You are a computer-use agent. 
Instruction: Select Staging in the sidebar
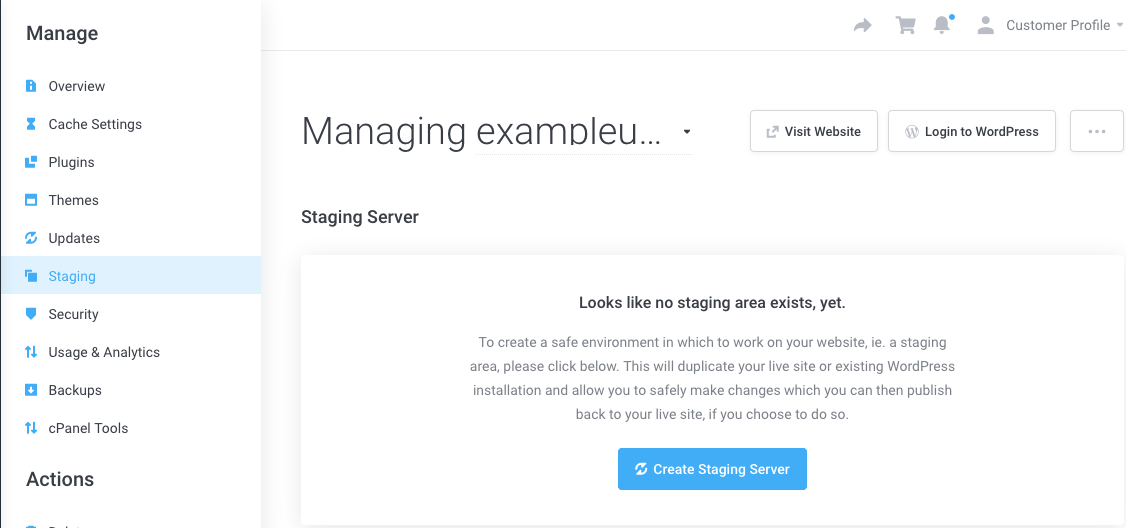click(72, 276)
